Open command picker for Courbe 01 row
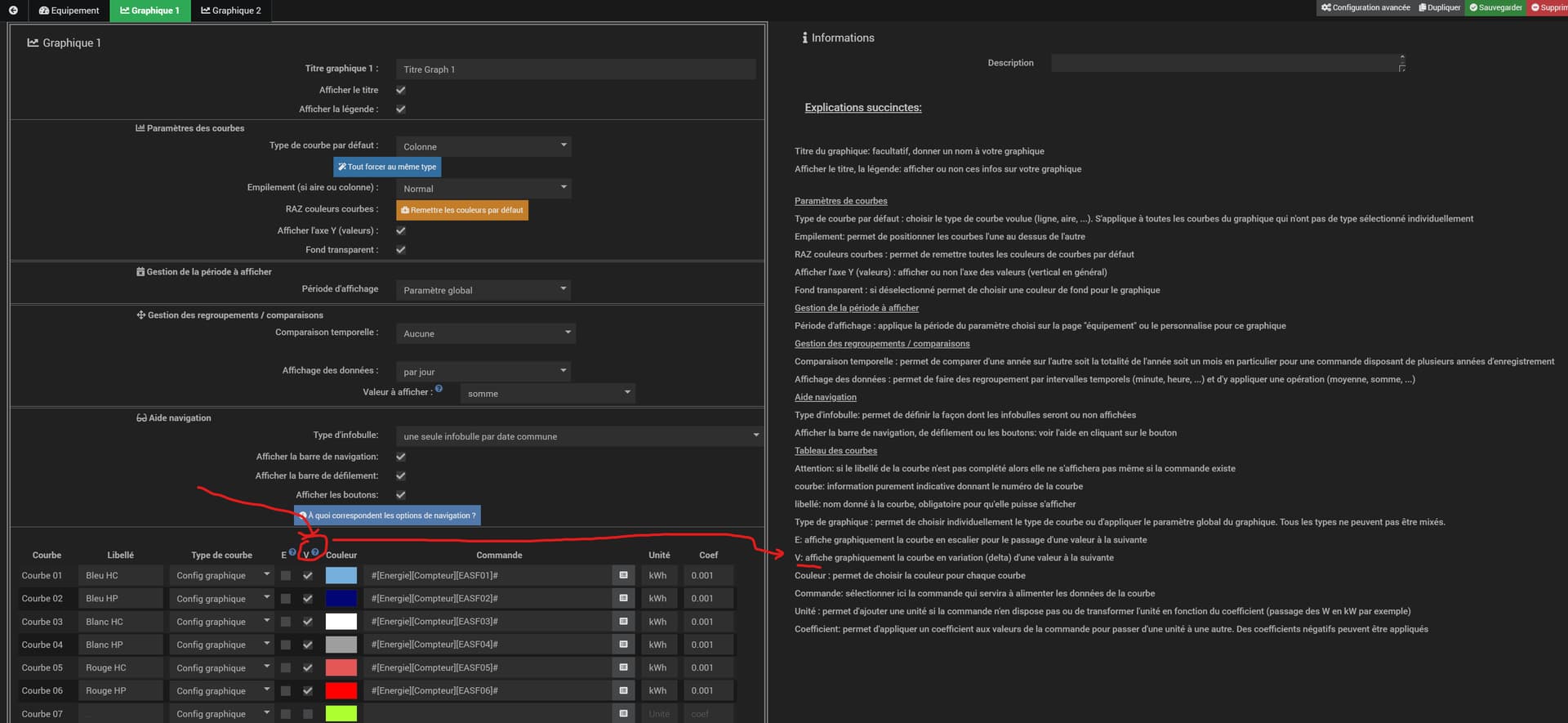This screenshot has height=723, width=1568. (623, 576)
